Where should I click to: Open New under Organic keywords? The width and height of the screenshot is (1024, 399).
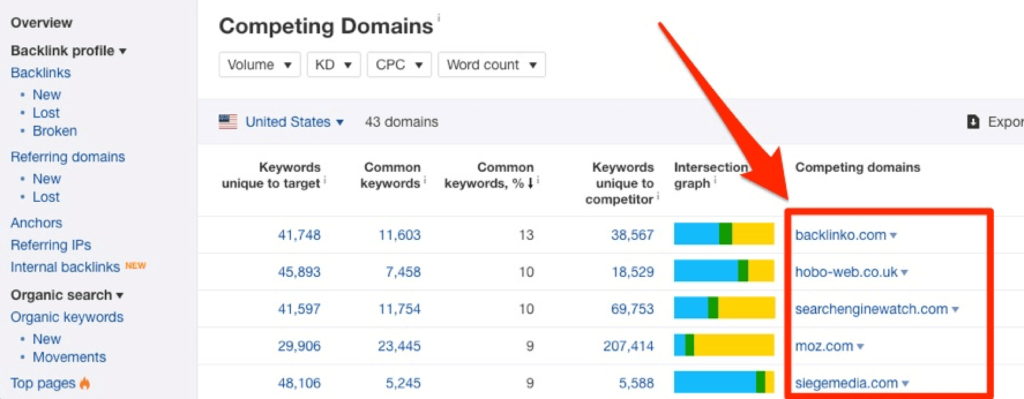pyautogui.click(x=46, y=340)
